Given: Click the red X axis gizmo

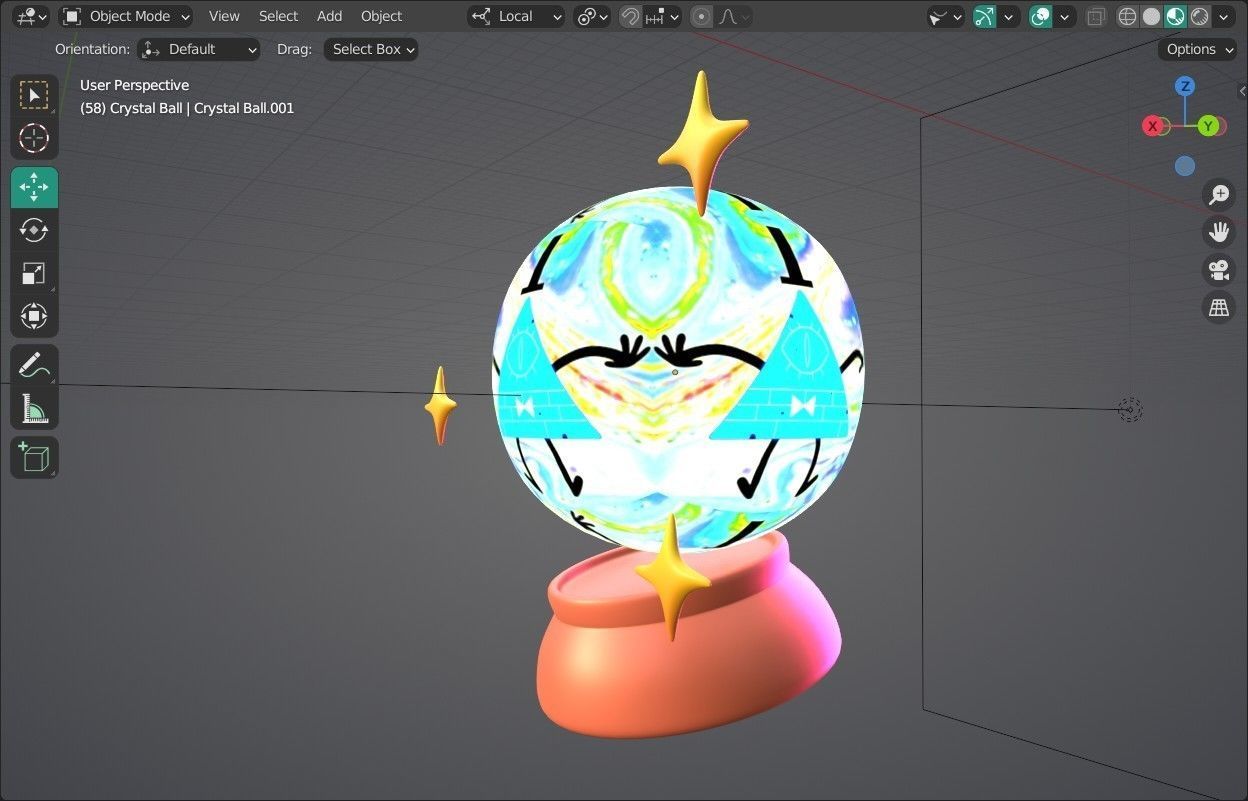Looking at the screenshot, I should tap(1153, 126).
